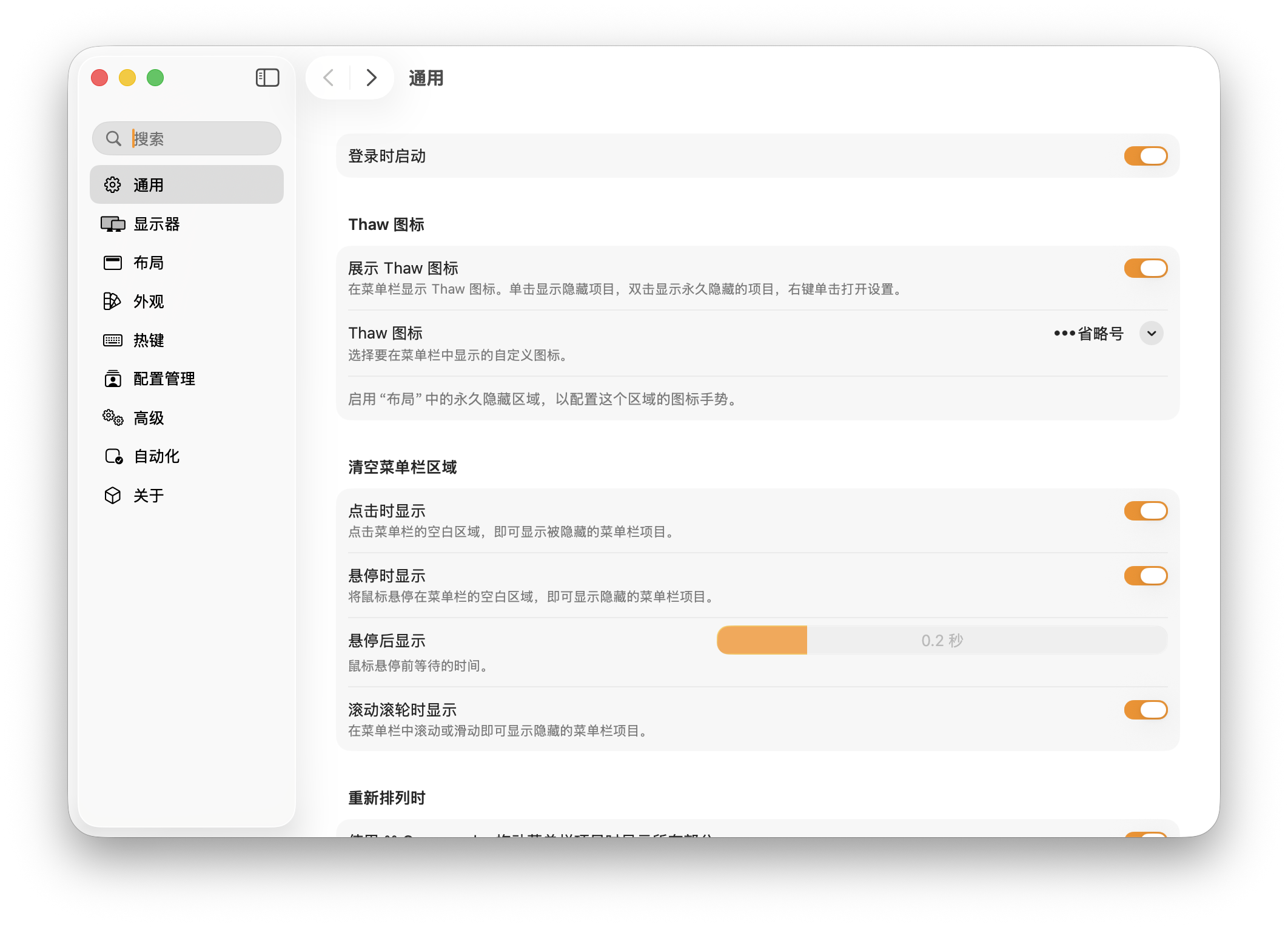This screenshot has height=927, width=1288.
Task: Focus the 搜索 search field
Action: coord(187,138)
